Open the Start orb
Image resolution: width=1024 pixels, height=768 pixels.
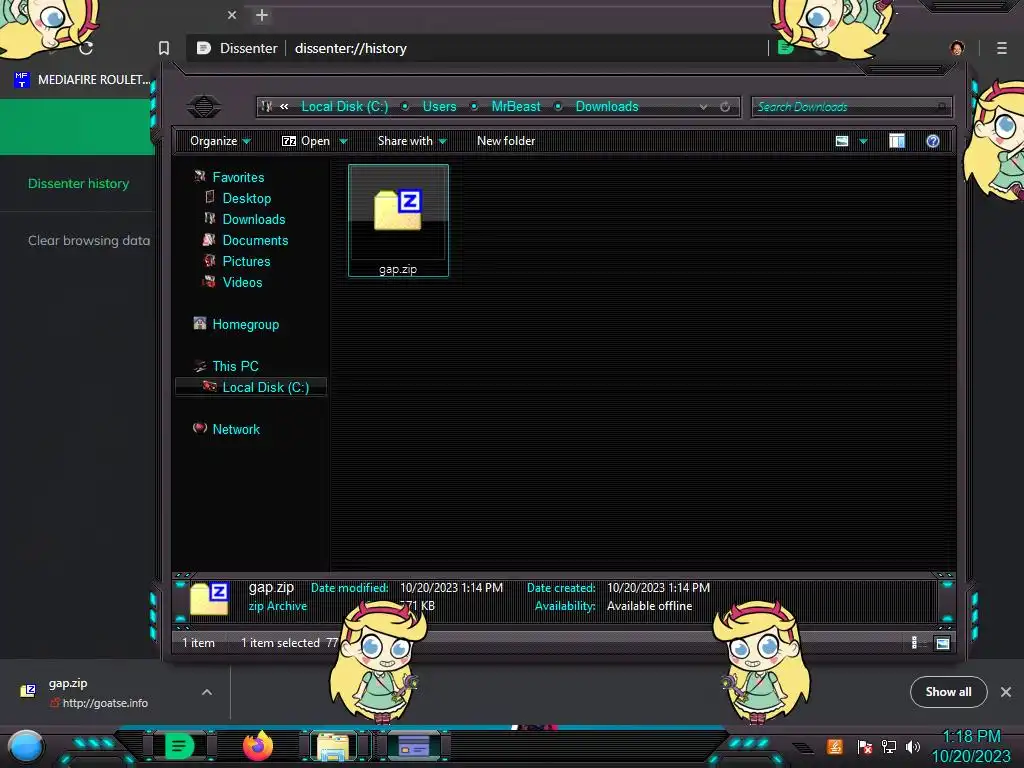pos(25,746)
